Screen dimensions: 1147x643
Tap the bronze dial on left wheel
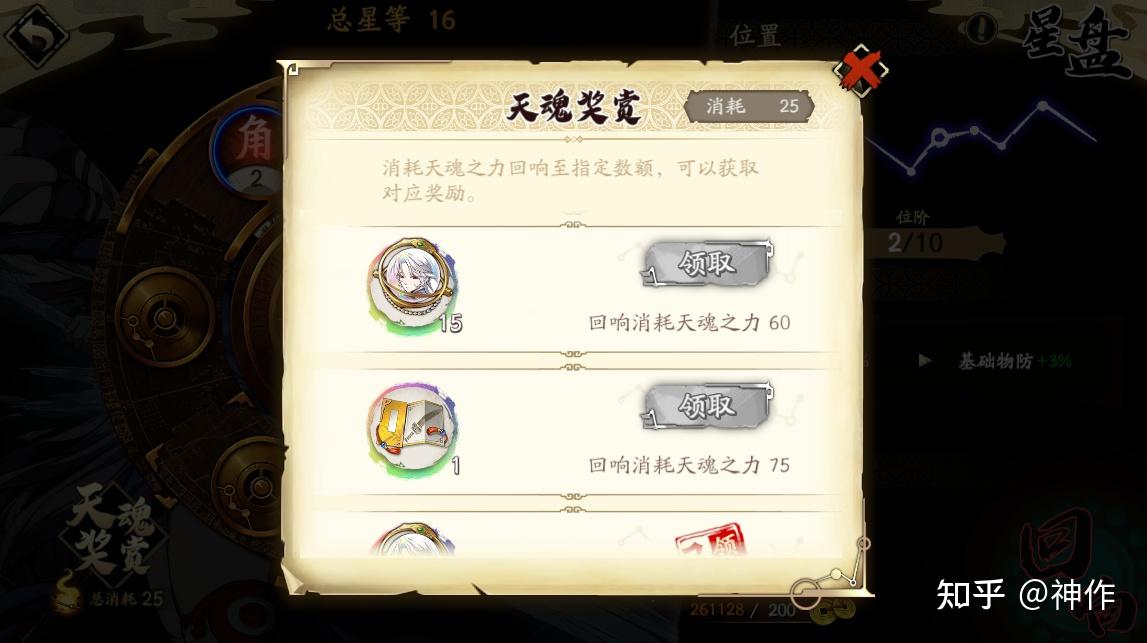[x=165, y=317]
